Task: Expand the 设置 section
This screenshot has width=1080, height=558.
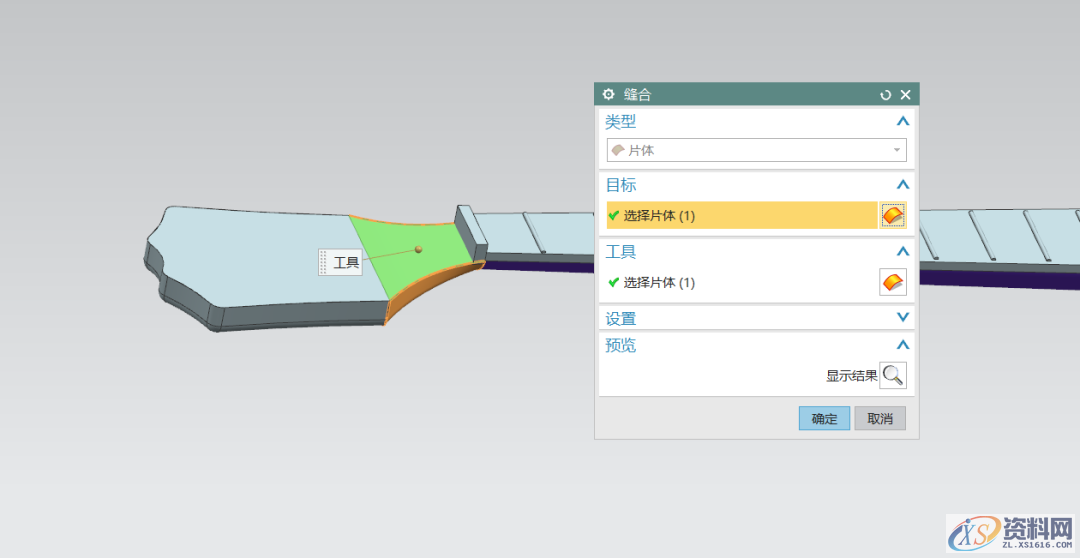Action: 903,318
